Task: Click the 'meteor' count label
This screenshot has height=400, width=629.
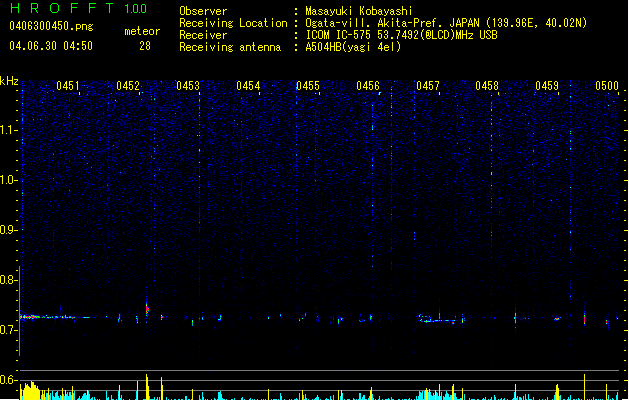Action: pyautogui.click(x=142, y=31)
